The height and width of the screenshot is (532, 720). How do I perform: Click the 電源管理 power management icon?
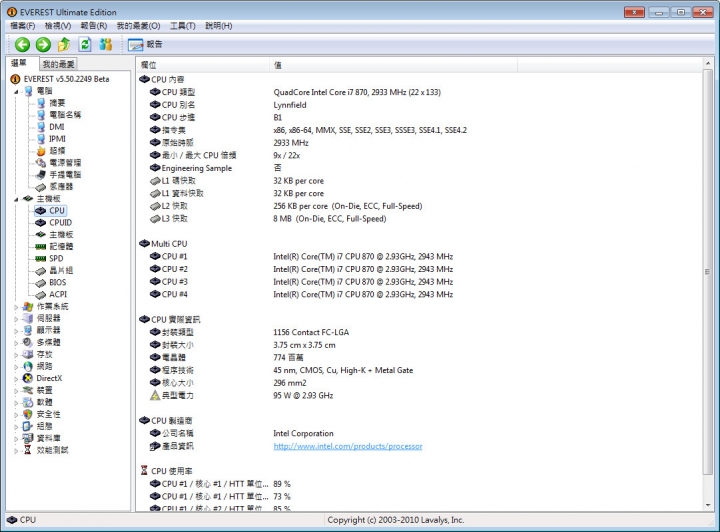pyautogui.click(x=41, y=162)
